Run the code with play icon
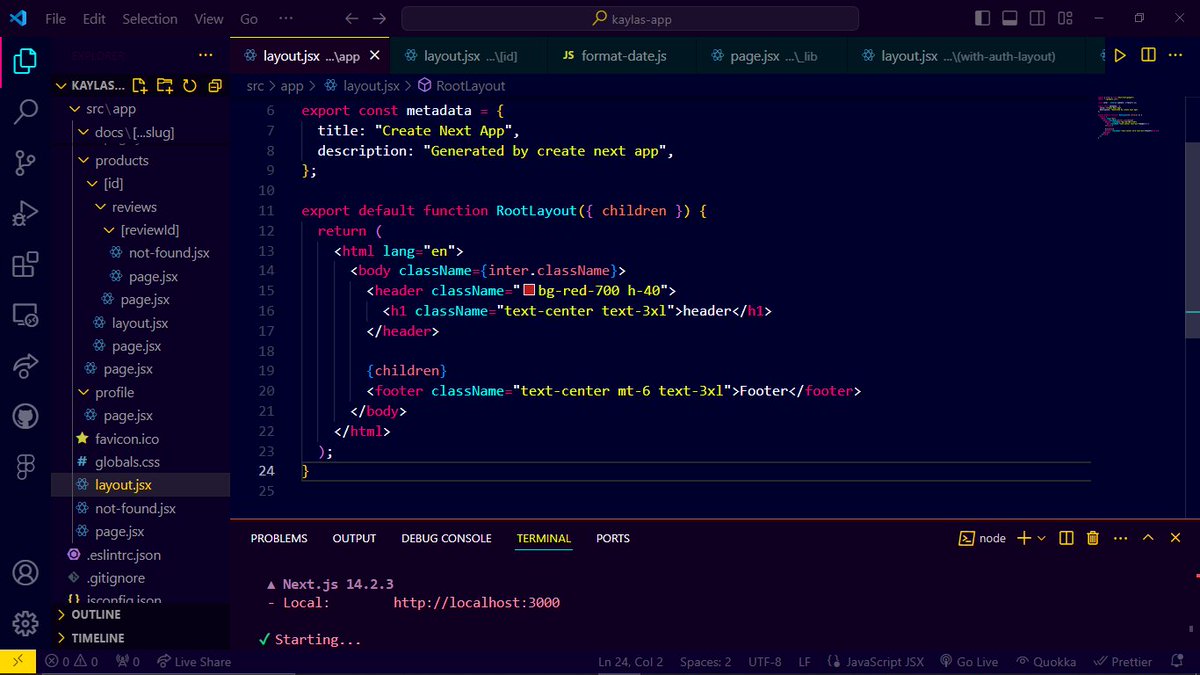The image size is (1200, 675). (x=1120, y=56)
